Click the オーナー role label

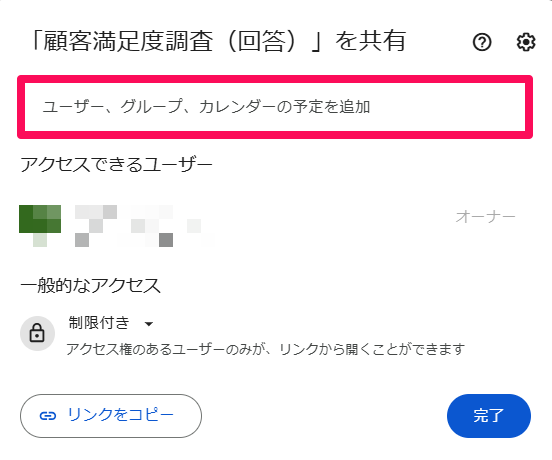point(485,217)
